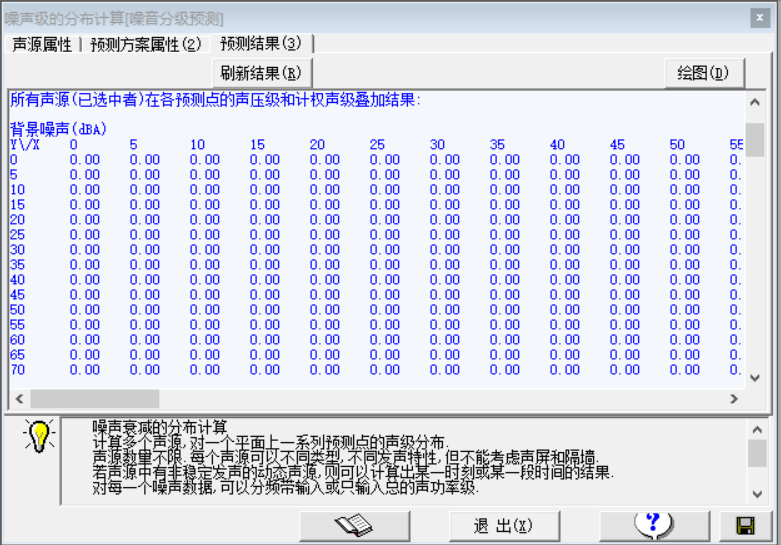Switch to the 声源属性 tab
781x545 pixels.
point(42,44)
